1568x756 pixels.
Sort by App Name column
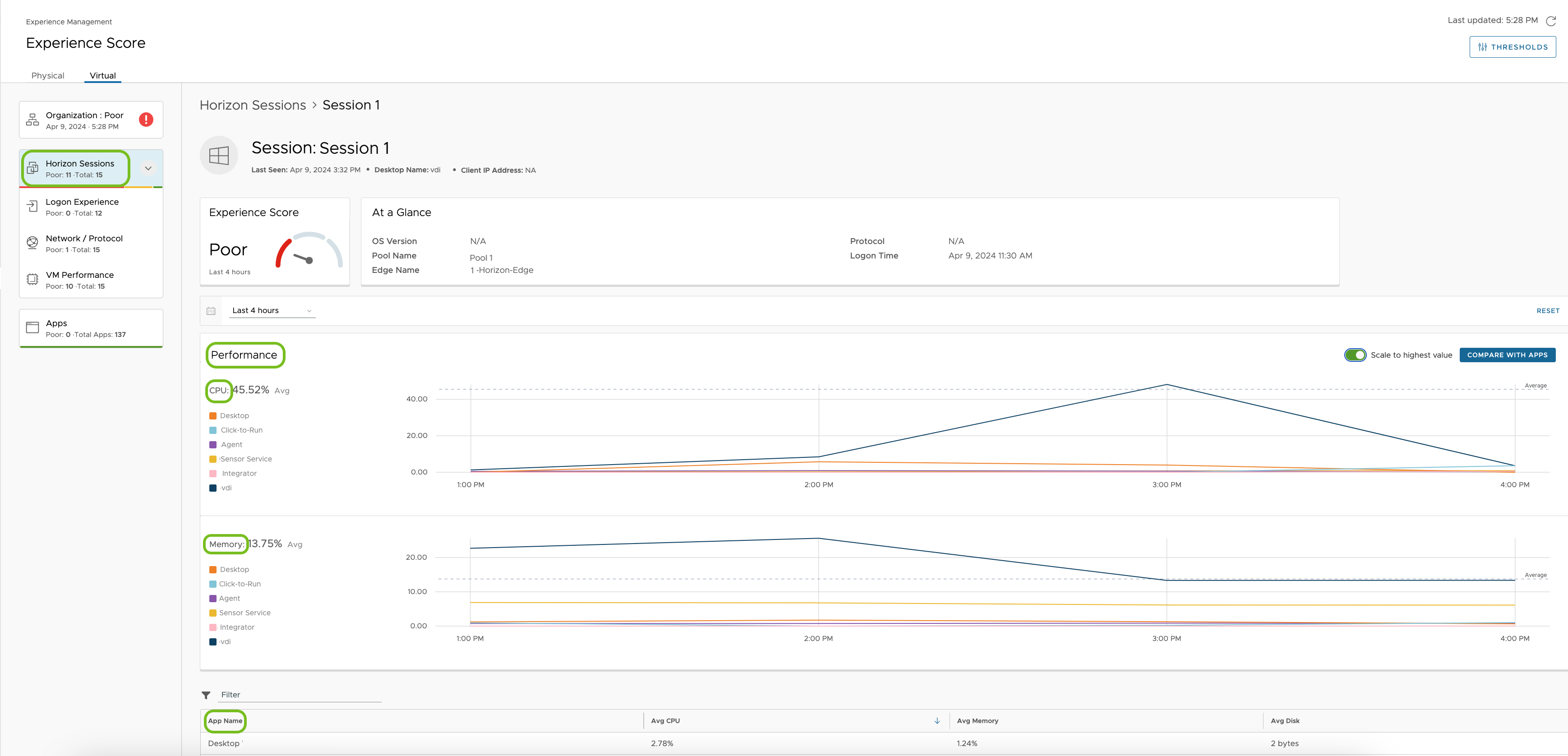click(x=225, y=721)
